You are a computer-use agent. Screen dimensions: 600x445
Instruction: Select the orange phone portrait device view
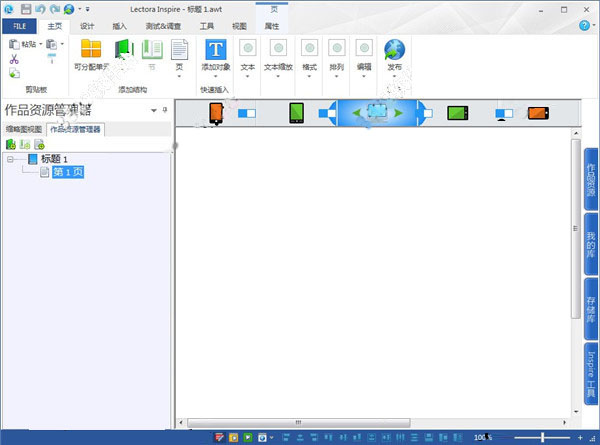[x=215, y=113]
